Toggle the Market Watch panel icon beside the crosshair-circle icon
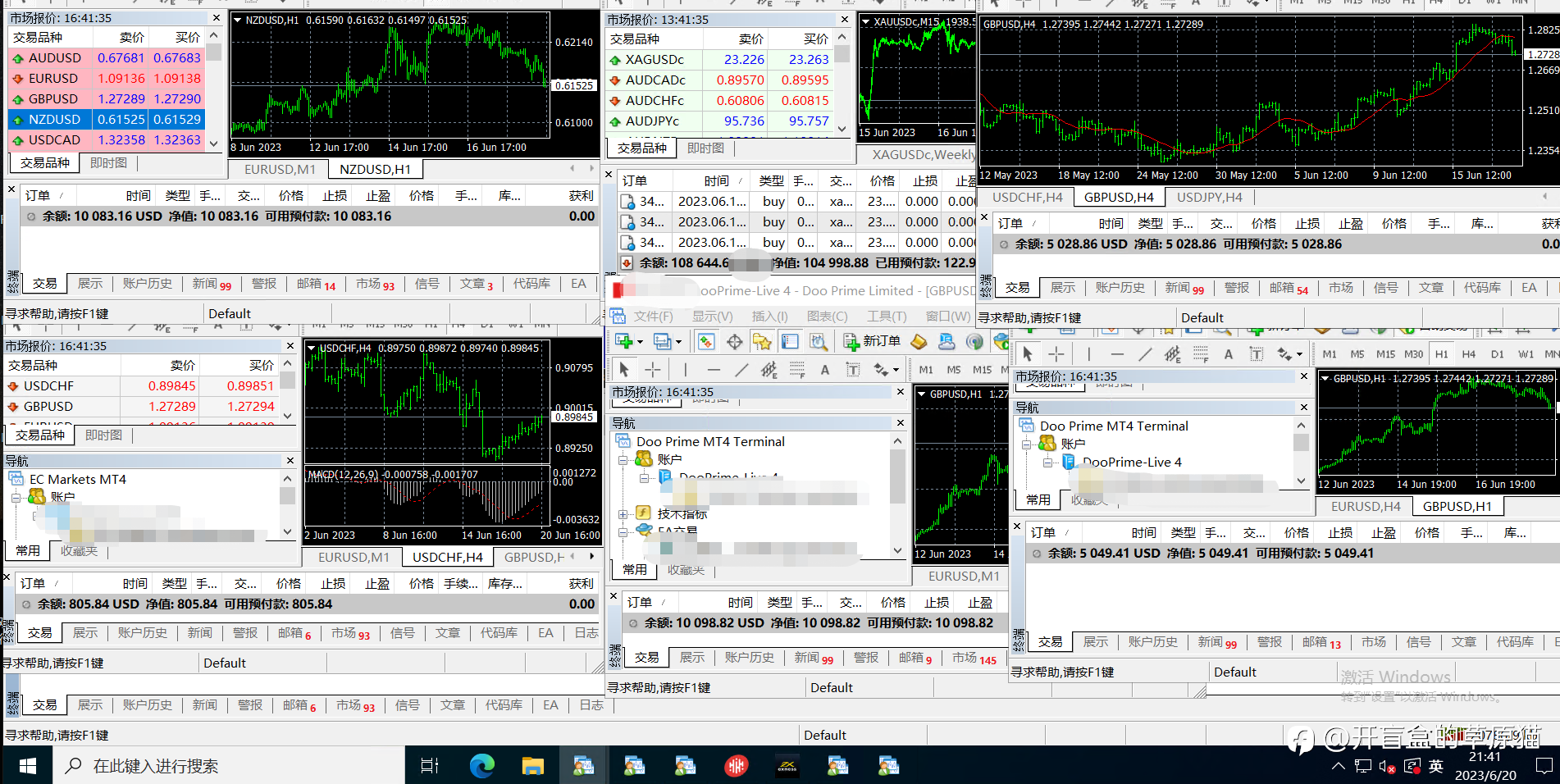The height and width of the screenshot is (784, 1560). (707, 342)
